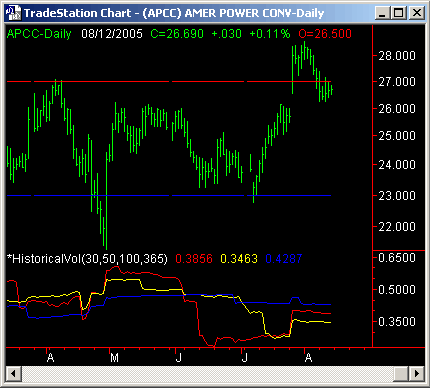Image resolution: width=430 pixels, height=388 pixels.
Task: Click the yellow volatility value 0.3463
Action: point(239,259)
